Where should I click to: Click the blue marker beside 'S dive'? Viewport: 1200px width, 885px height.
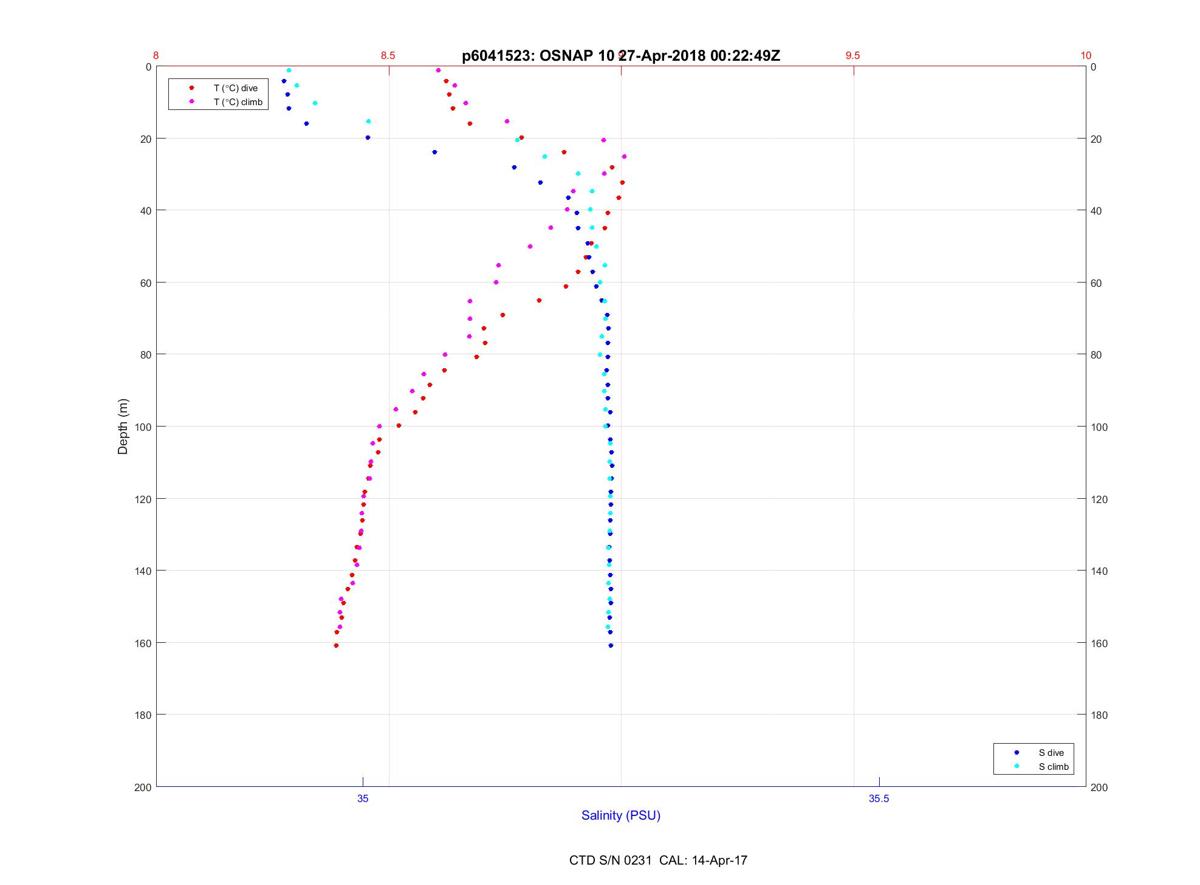tap(1016, 752)
